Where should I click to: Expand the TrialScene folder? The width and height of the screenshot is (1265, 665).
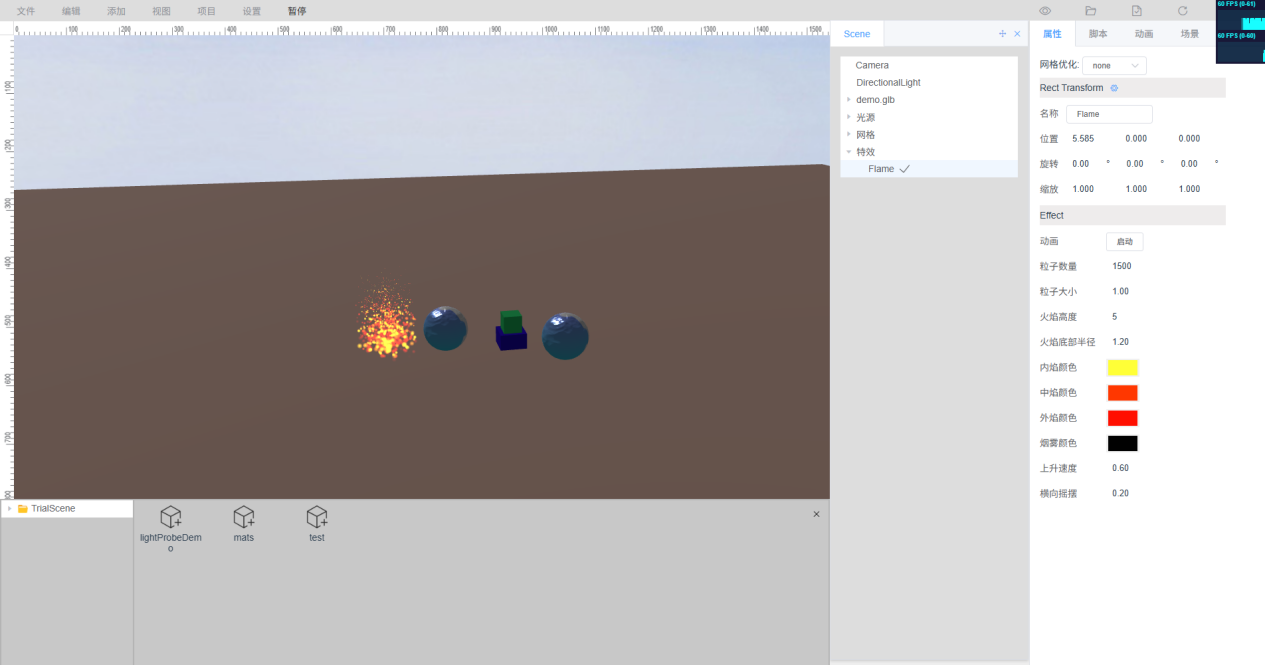tap(9, 509)
